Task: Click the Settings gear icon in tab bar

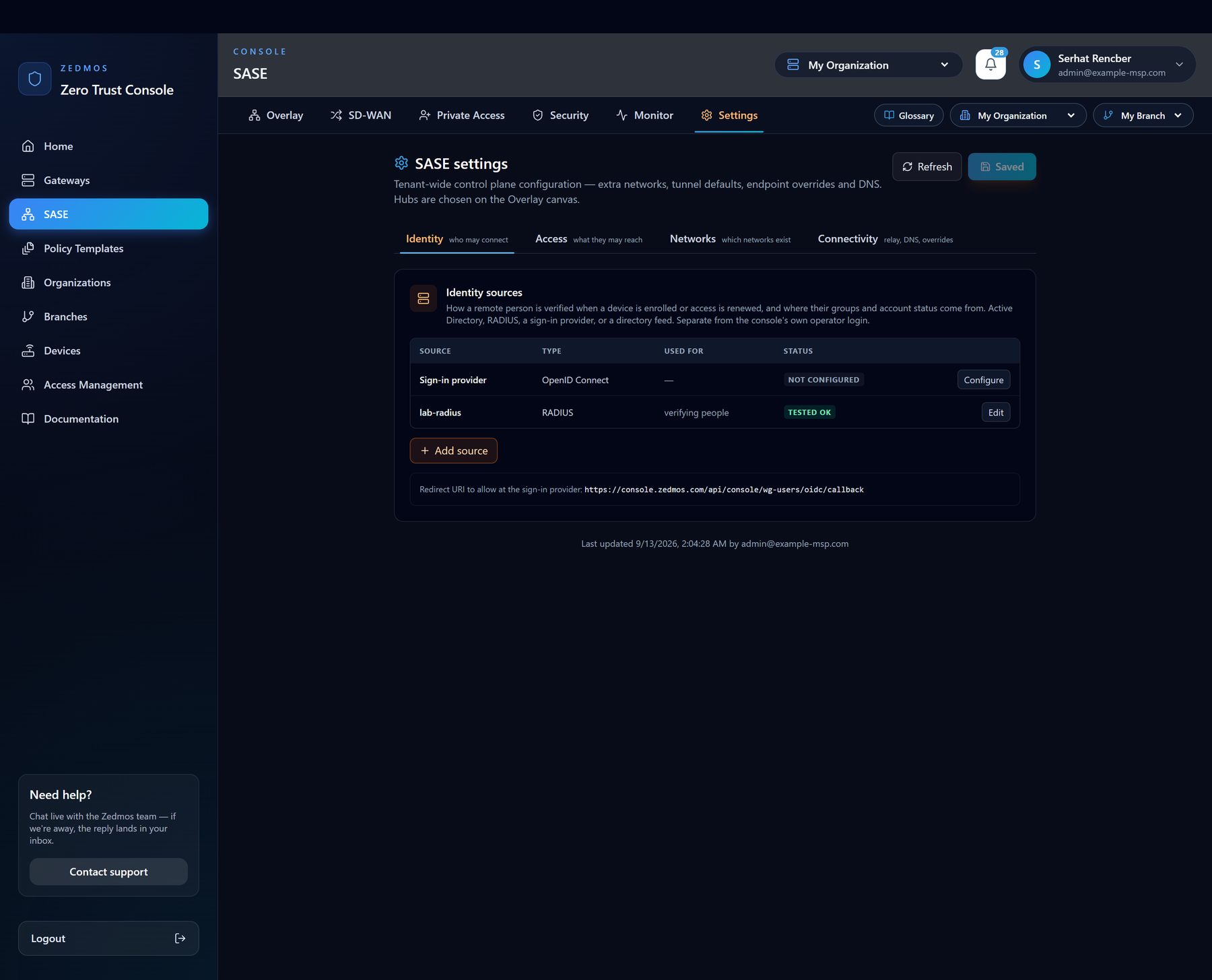Action: pyautogui.click(x=706, y=115)
